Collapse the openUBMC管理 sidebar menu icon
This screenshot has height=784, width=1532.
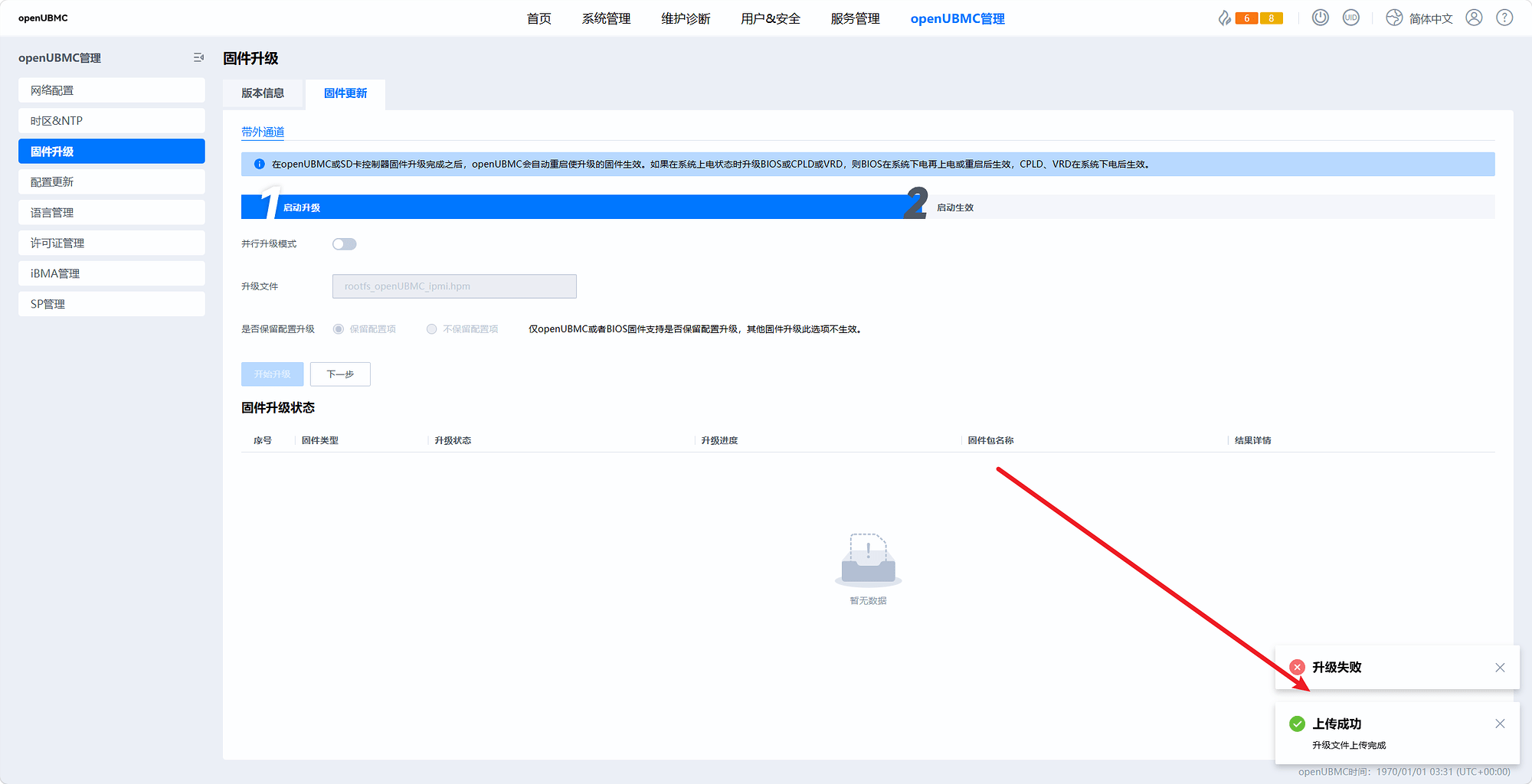point(198,57)
